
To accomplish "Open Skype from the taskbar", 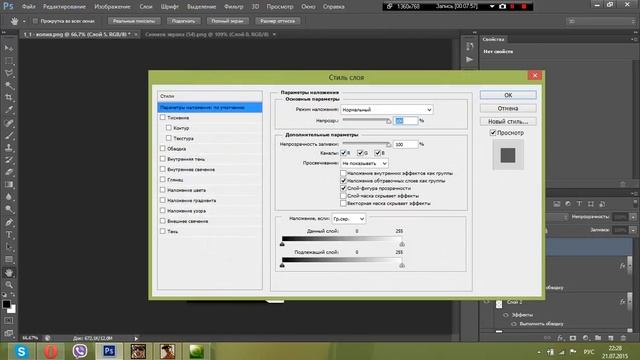I will [21, 351].
